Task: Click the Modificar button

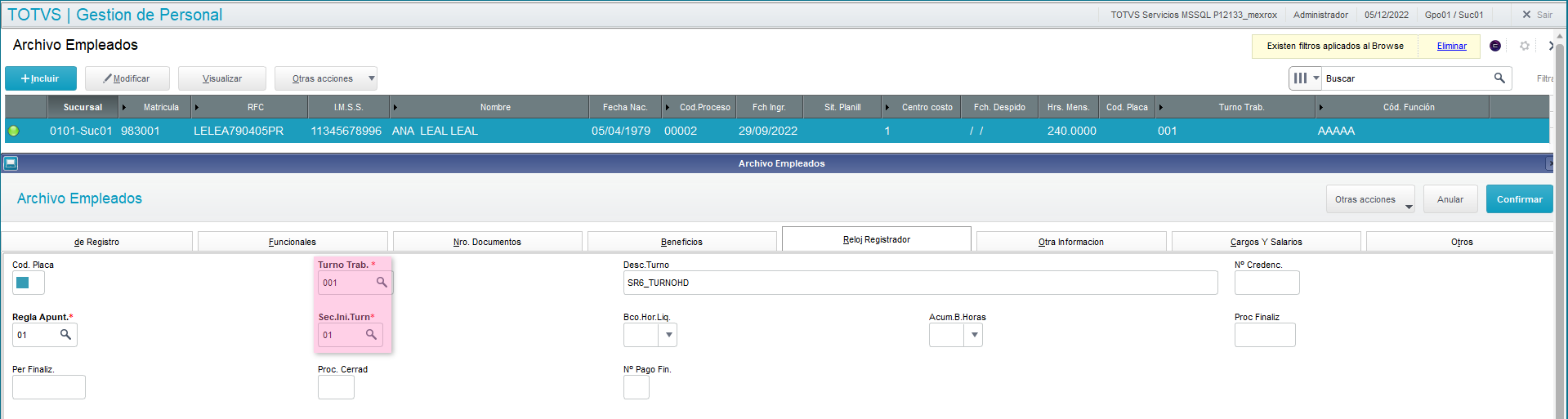Action: pyautogui.click(x=127, y=78)
